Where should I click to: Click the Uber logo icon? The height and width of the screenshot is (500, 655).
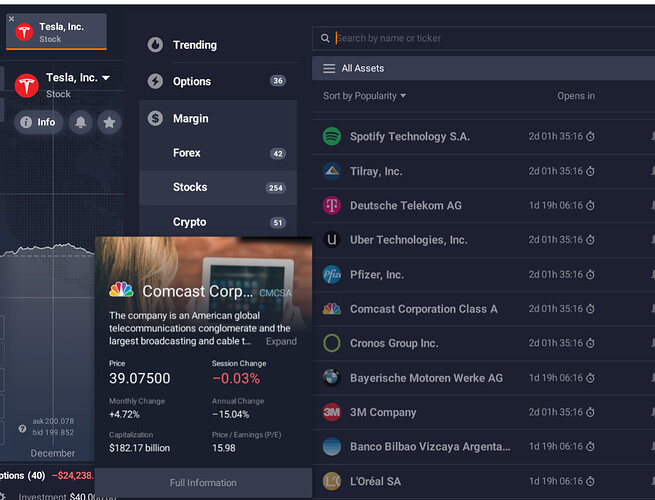click(332, 240)
